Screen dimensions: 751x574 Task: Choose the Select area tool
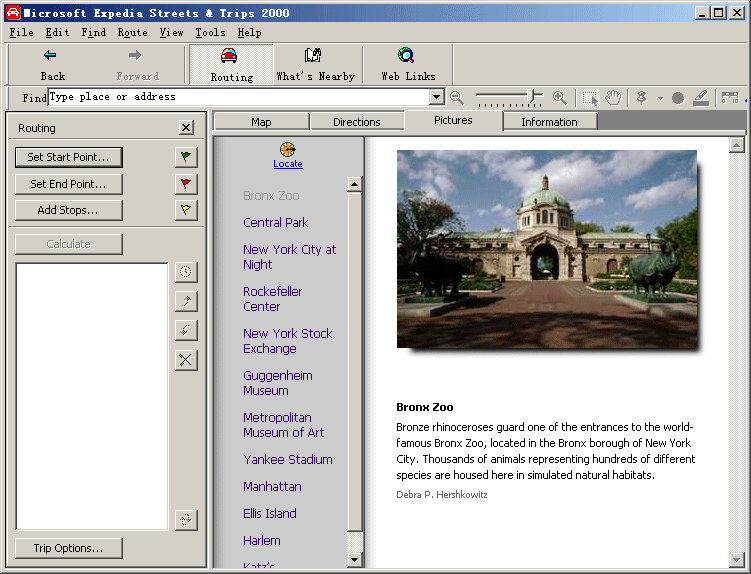[x=590, y=98]
